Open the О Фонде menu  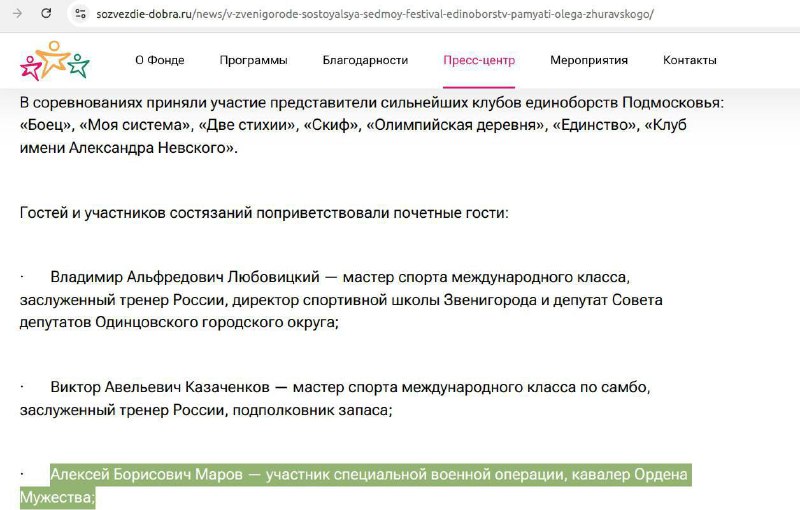[160, 60]
